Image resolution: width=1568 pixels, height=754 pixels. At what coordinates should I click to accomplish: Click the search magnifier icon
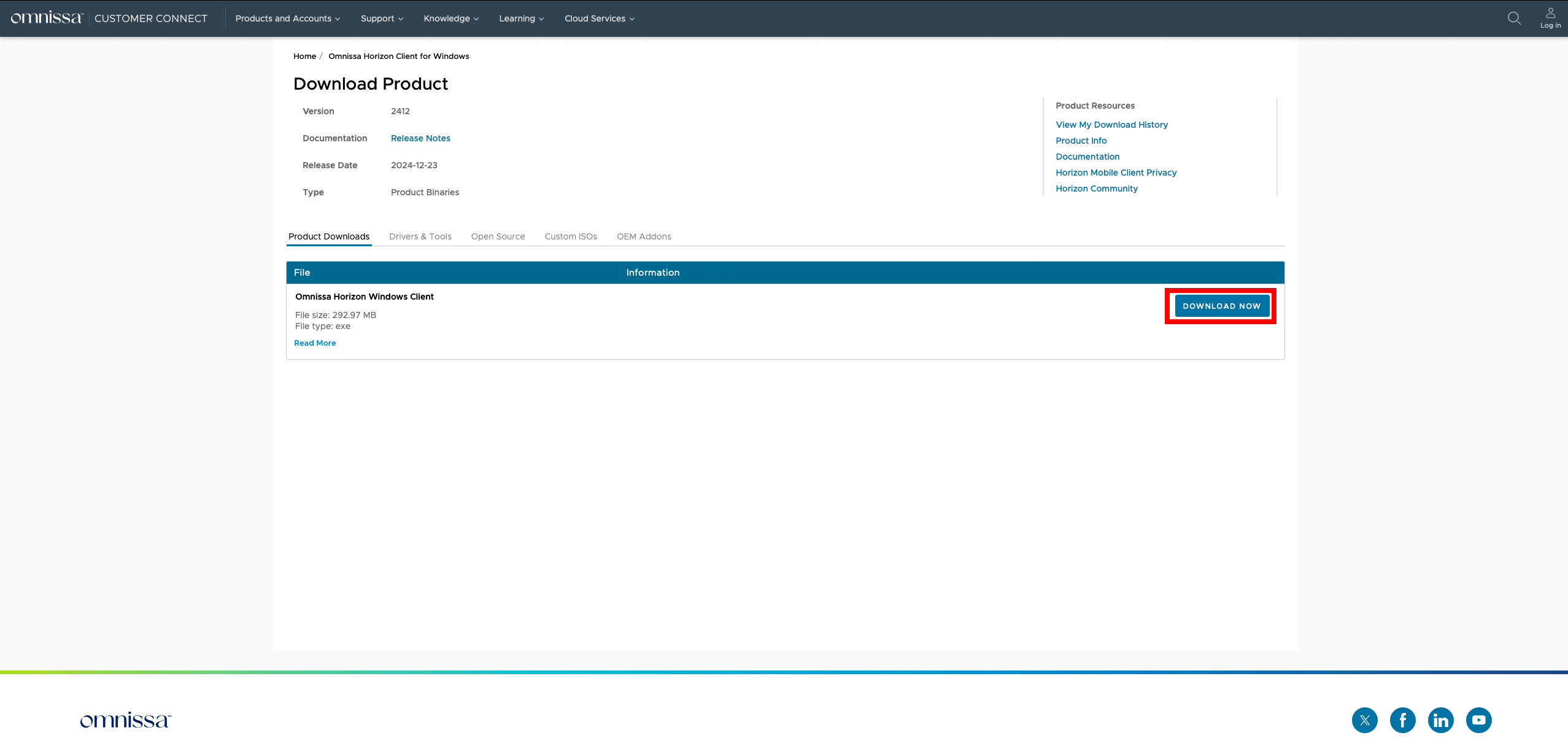point(1514,18)
